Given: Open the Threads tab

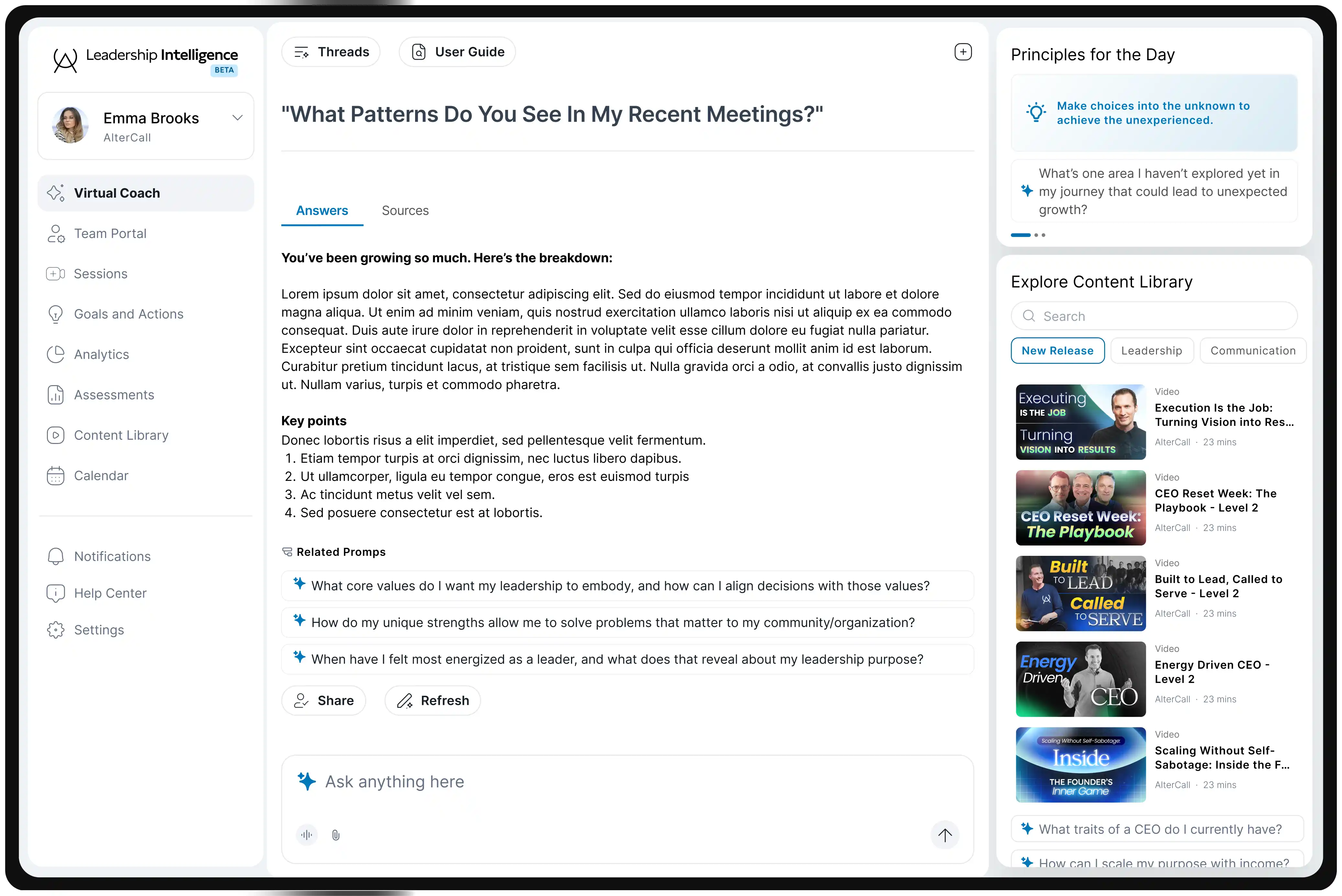Looking at the screenshot, I should coord(331,52).
